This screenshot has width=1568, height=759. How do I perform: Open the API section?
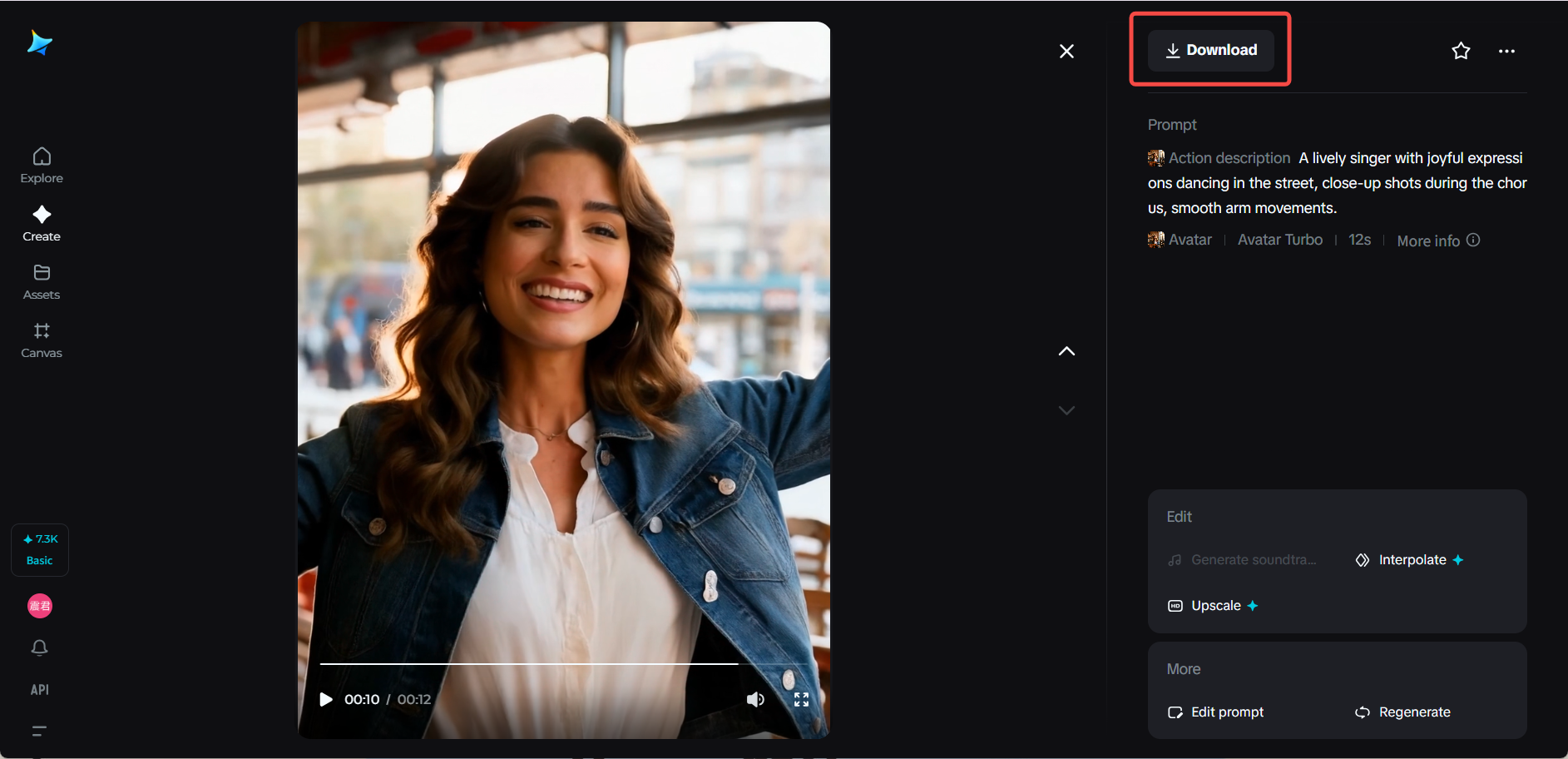(39, 689)
